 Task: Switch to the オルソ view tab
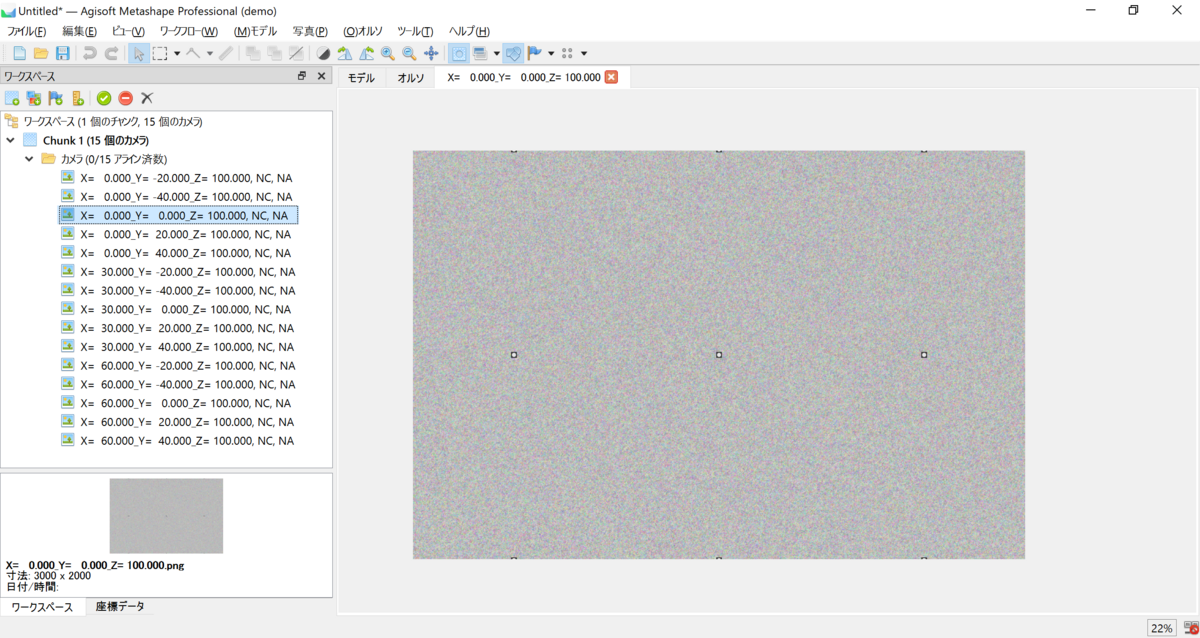[411, 77]
